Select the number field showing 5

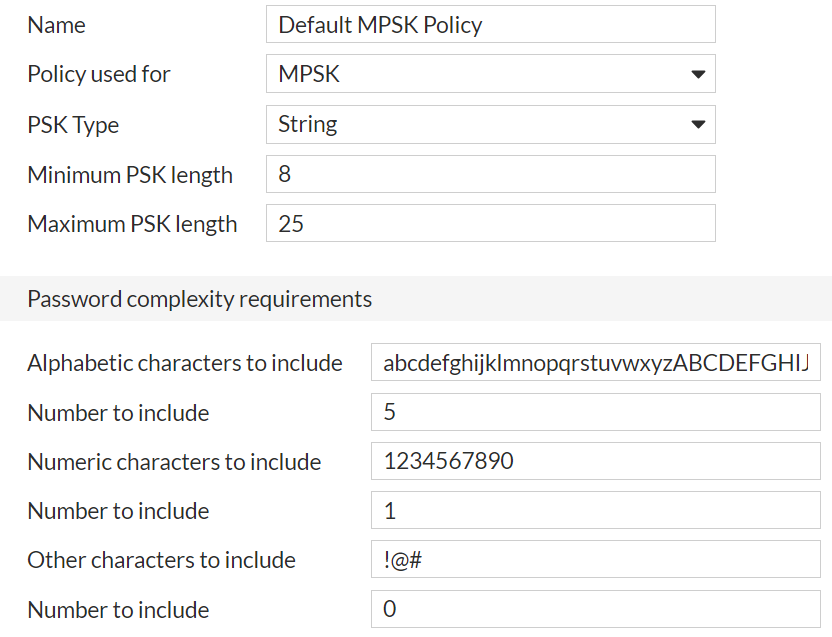(595, 412)
